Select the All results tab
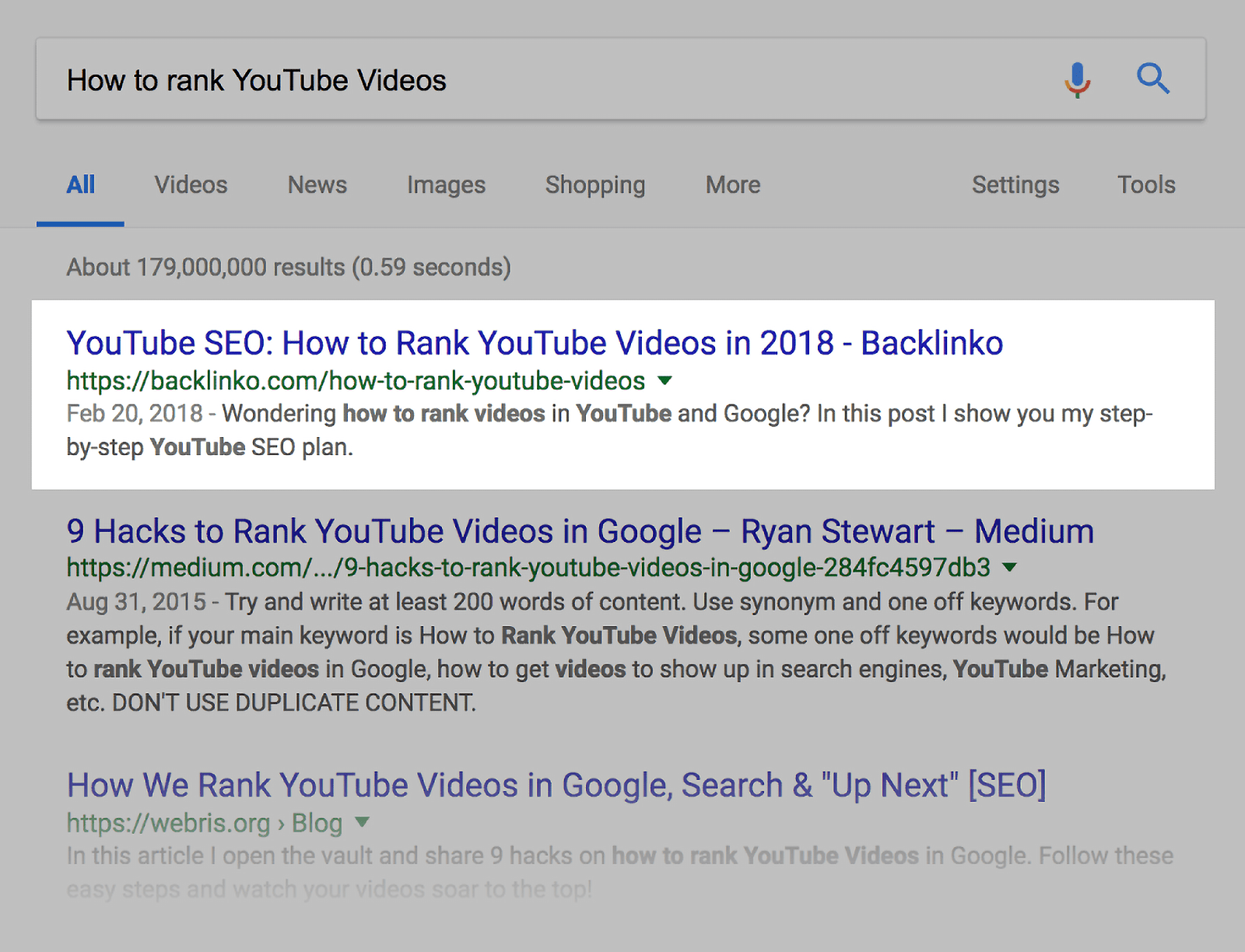 [x=80, y=185]
